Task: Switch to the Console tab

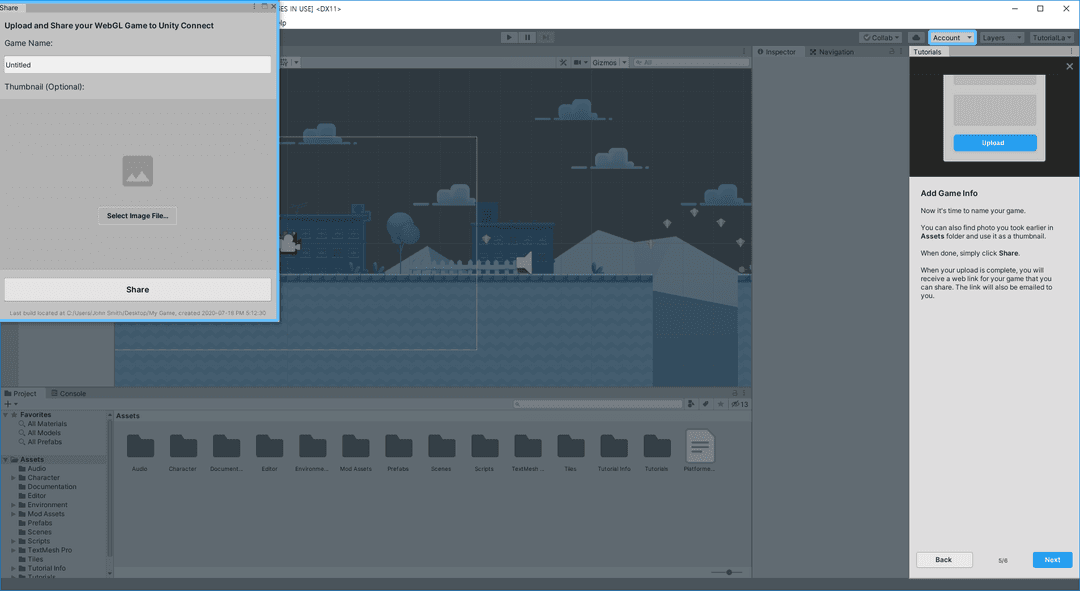Action: 67,393
